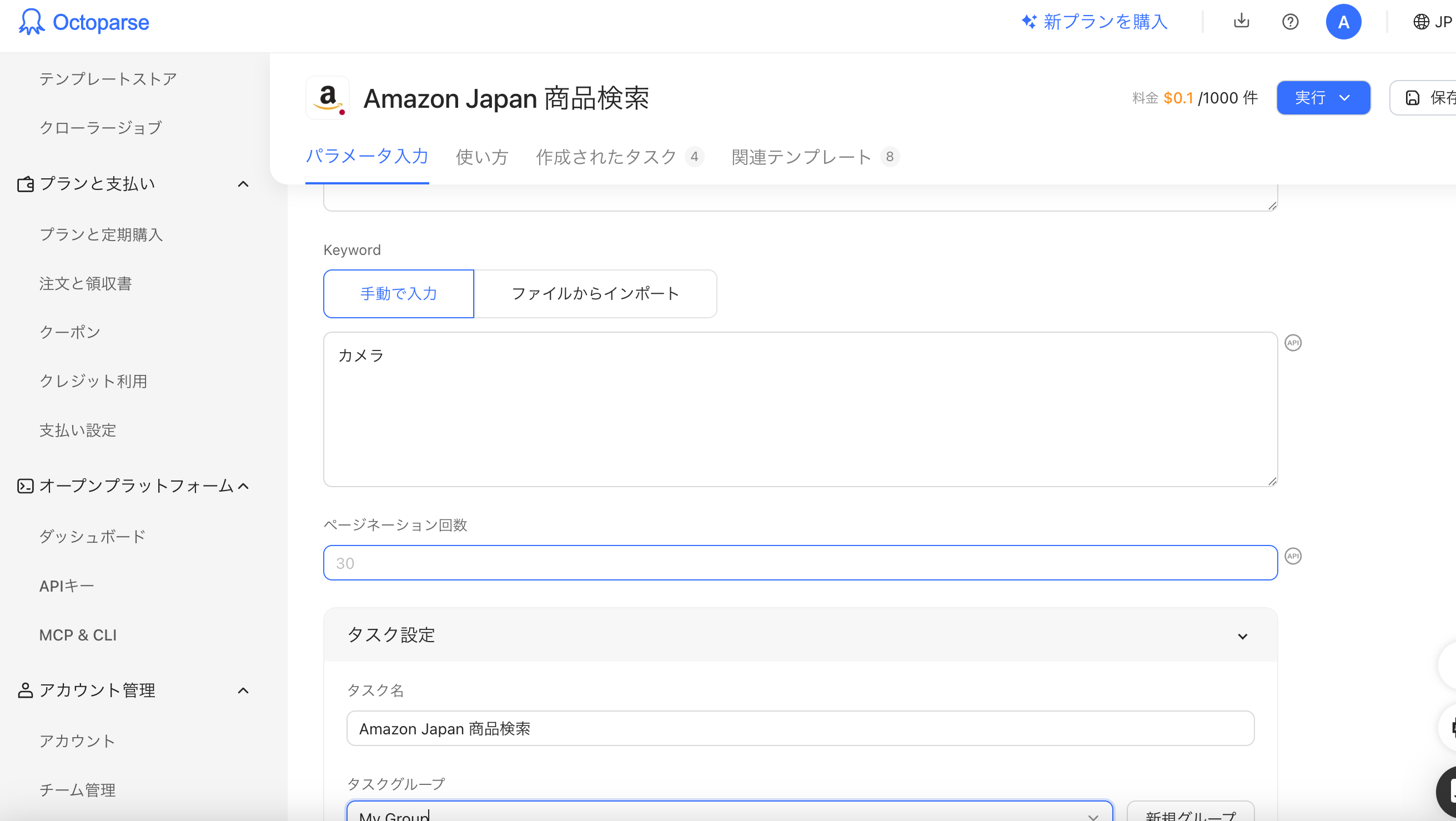This screenshot has width=1456, height=821.
Task: Open the 作成されたタスク tab
Action: [620, 157]
